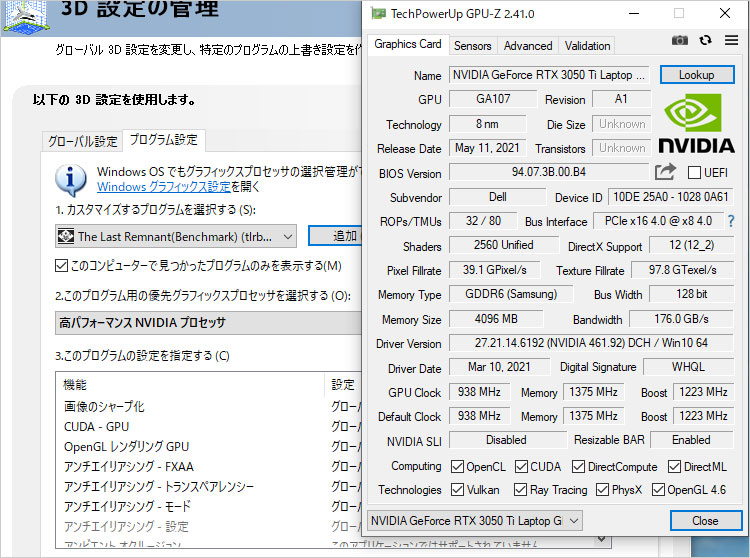Click the info icon in NVIDIA Control Panel

coord(71,180)
